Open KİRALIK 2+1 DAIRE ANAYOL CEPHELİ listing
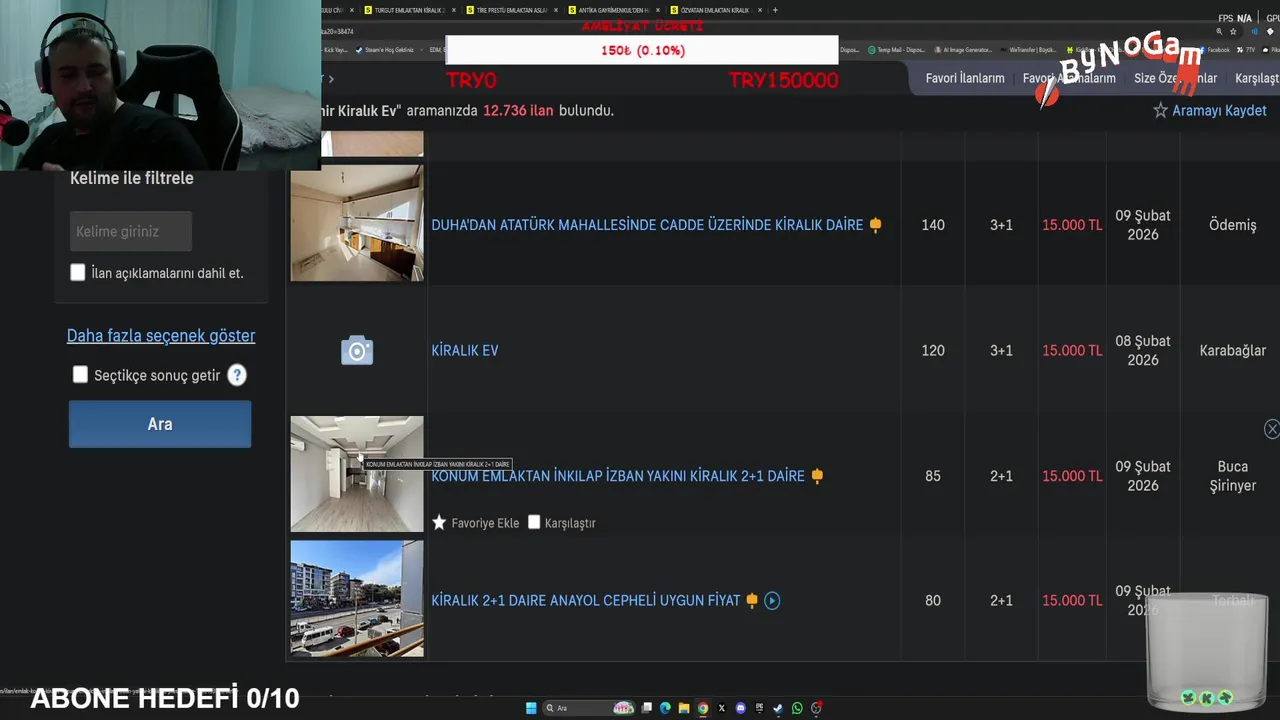This screenshot has height=720, width=1280. 586,600
